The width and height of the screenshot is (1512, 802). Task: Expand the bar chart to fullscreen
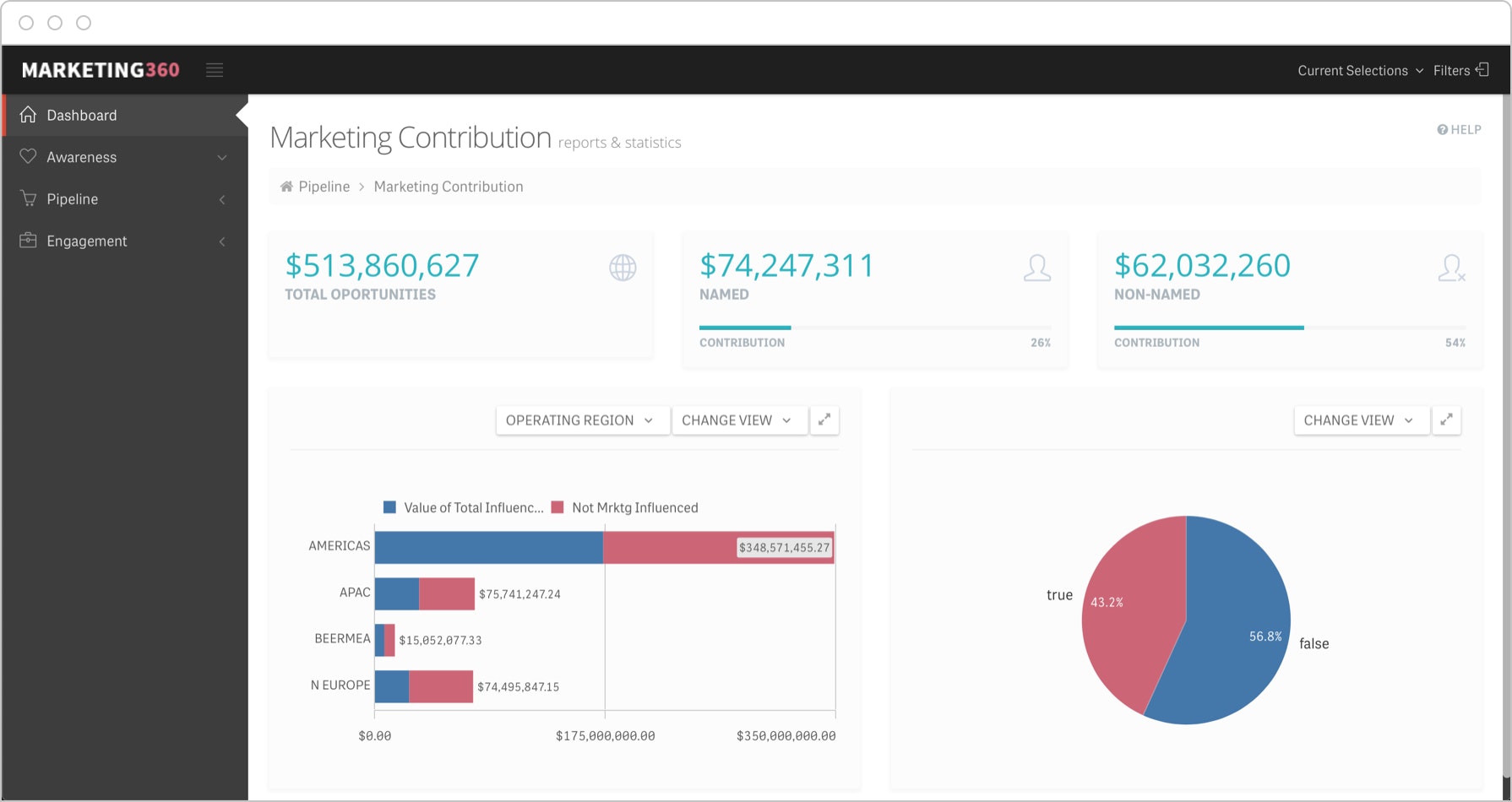tap(824, 420)
